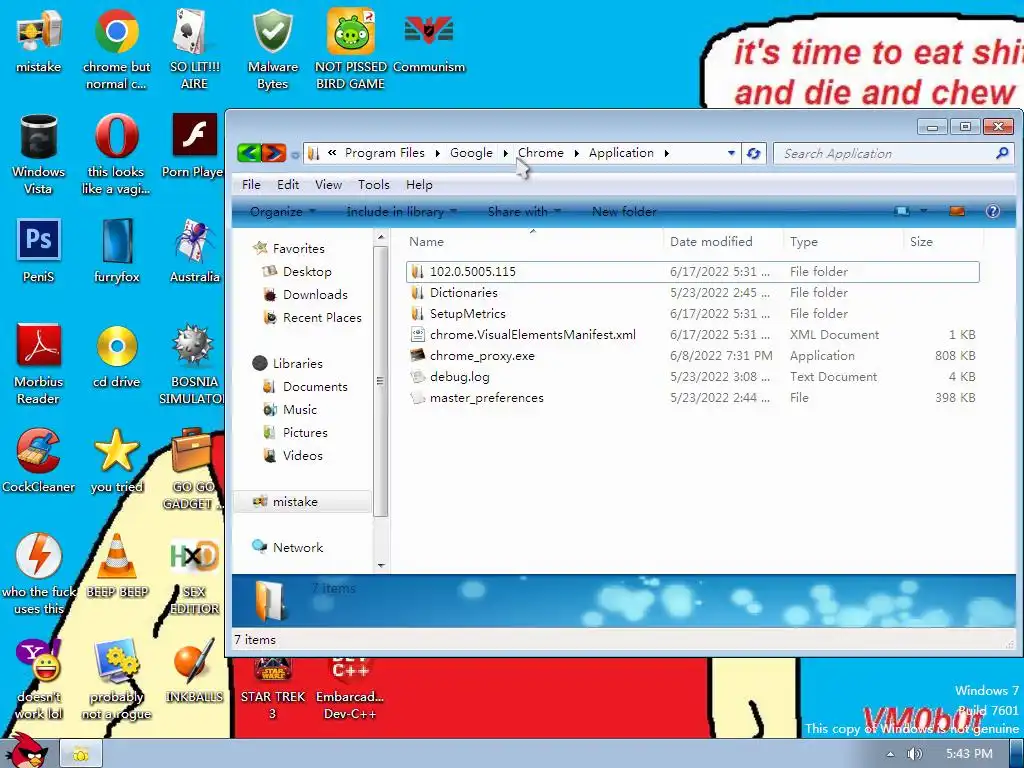The image size is (1024, 768).
Task: Open the cd drive desktop icon
Action: [x=116, y=356]
